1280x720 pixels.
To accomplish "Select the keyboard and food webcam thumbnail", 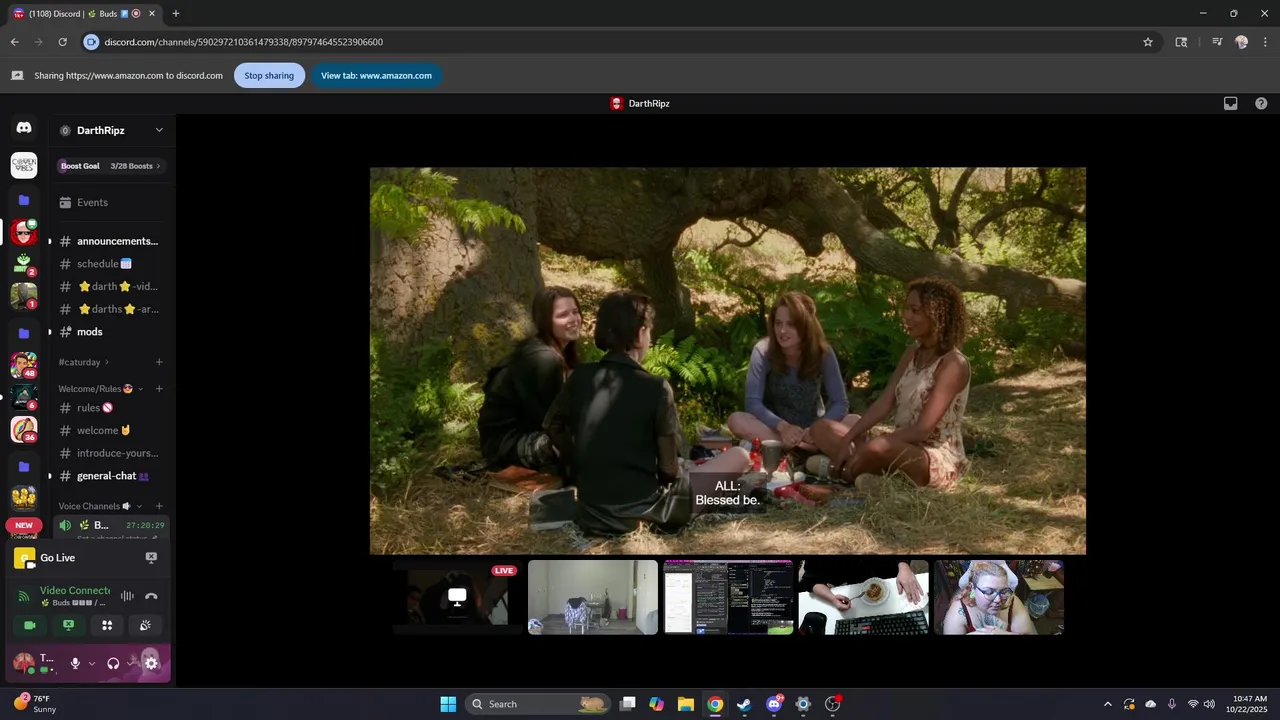I will point(863,597).
